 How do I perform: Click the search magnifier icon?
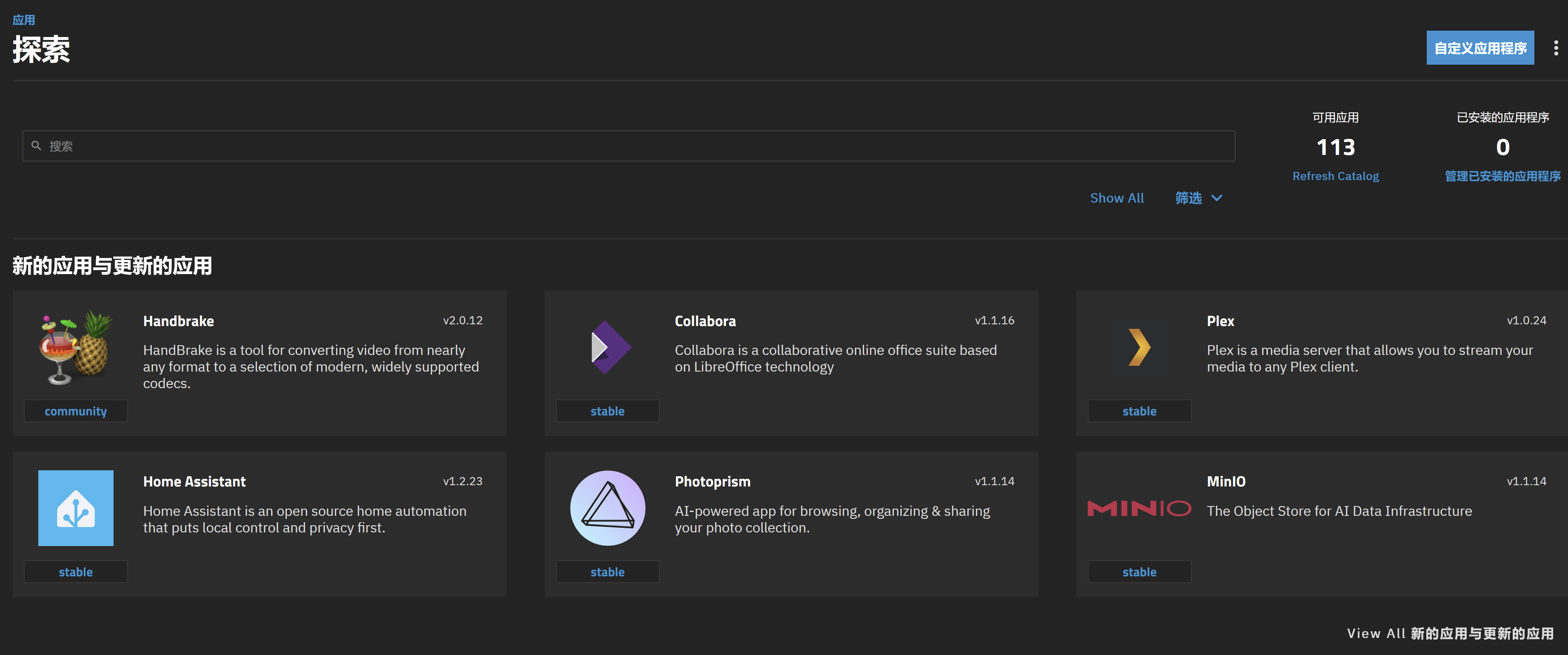(x=36, y=146)
